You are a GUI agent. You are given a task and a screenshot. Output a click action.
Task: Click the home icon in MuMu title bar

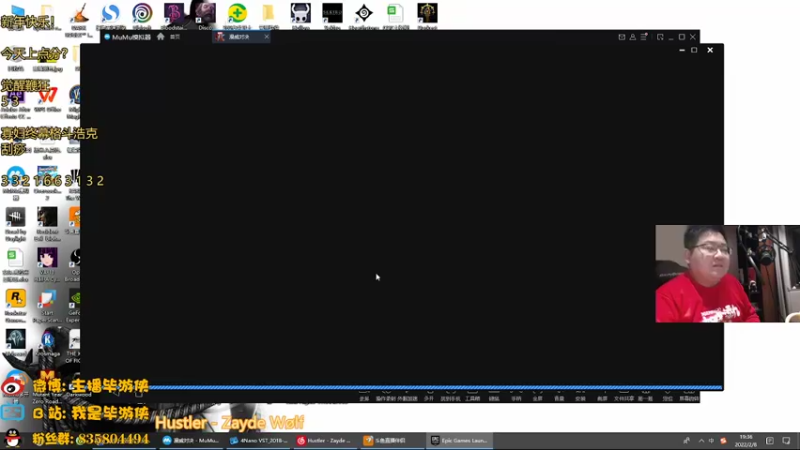[161, 37]
